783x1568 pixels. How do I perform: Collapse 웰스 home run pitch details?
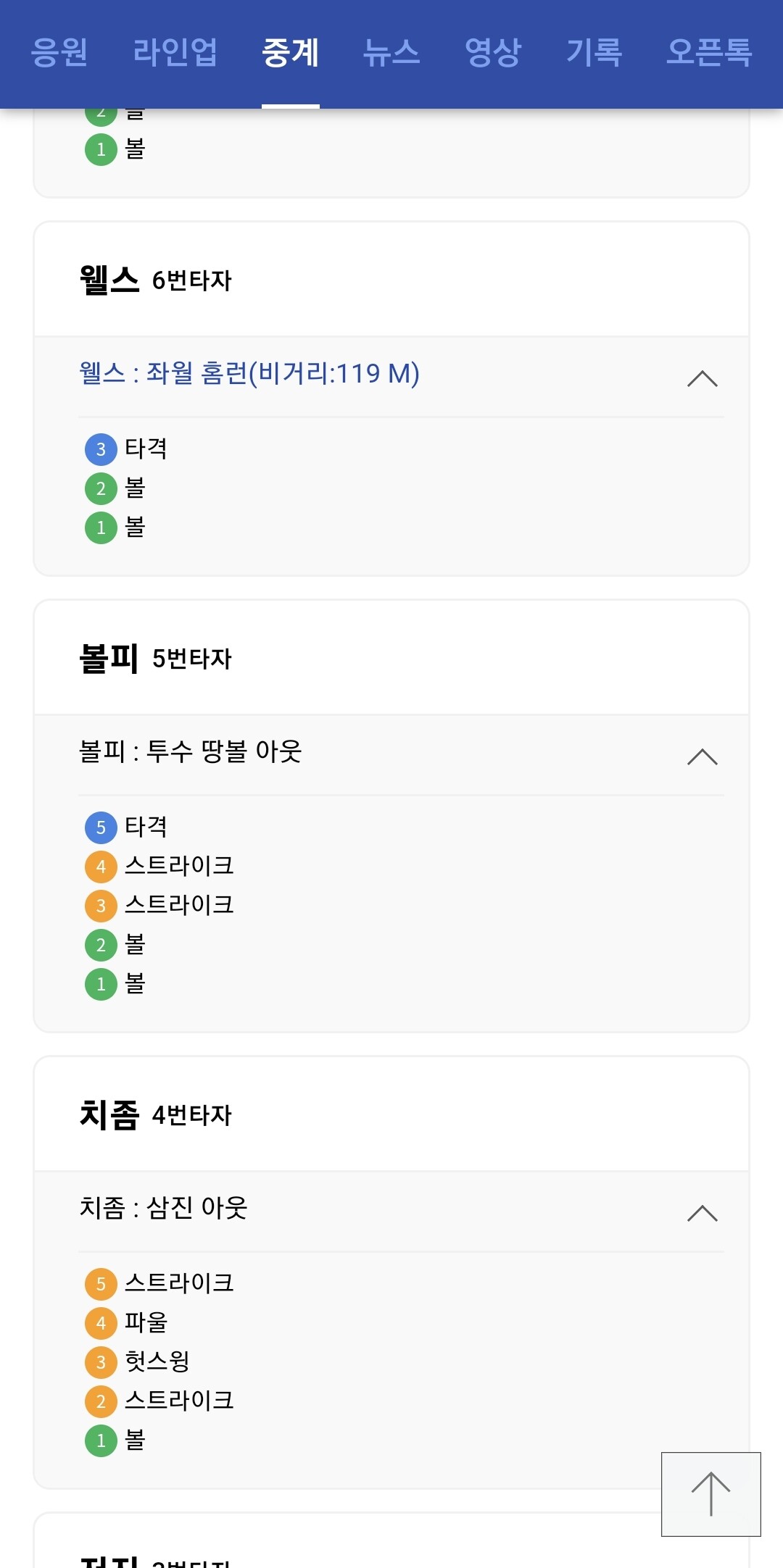[702, 378]
